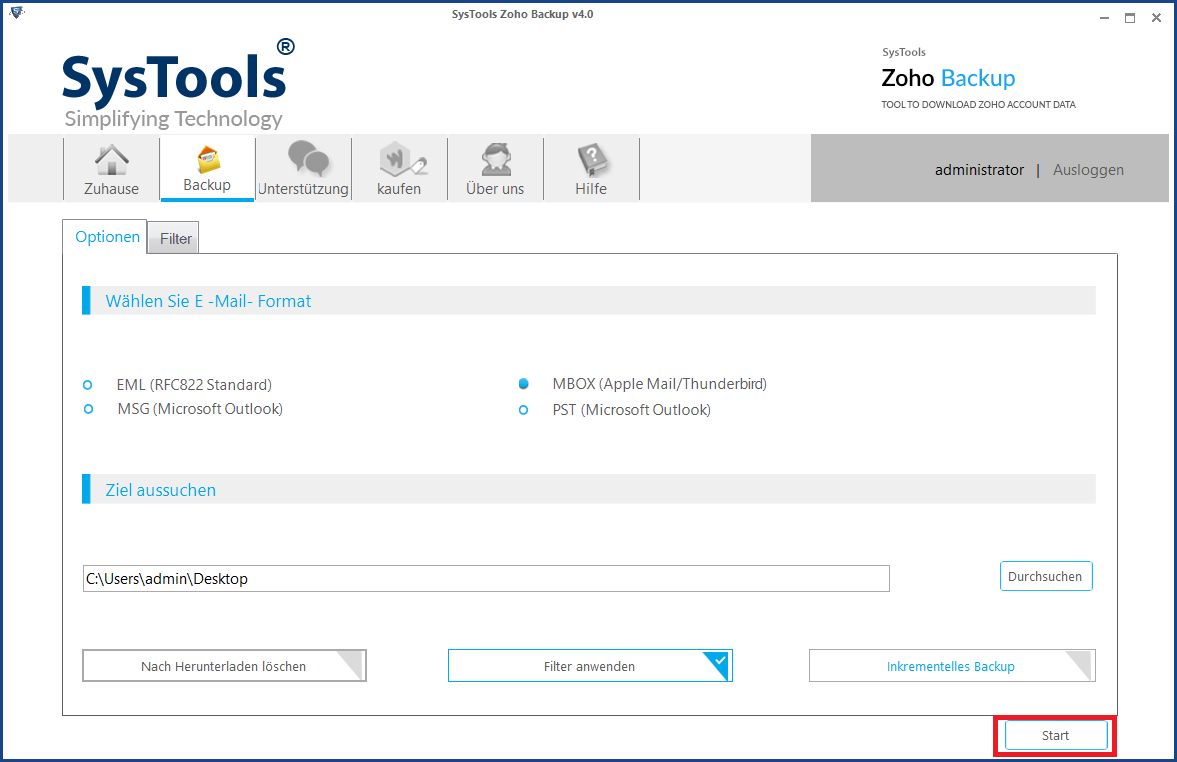Image resolution: width=1177 pixels, height=762 pixels.
Task: Choose MBOX (Apple Mail/Thunderbird) option
Action: (524, 384)
